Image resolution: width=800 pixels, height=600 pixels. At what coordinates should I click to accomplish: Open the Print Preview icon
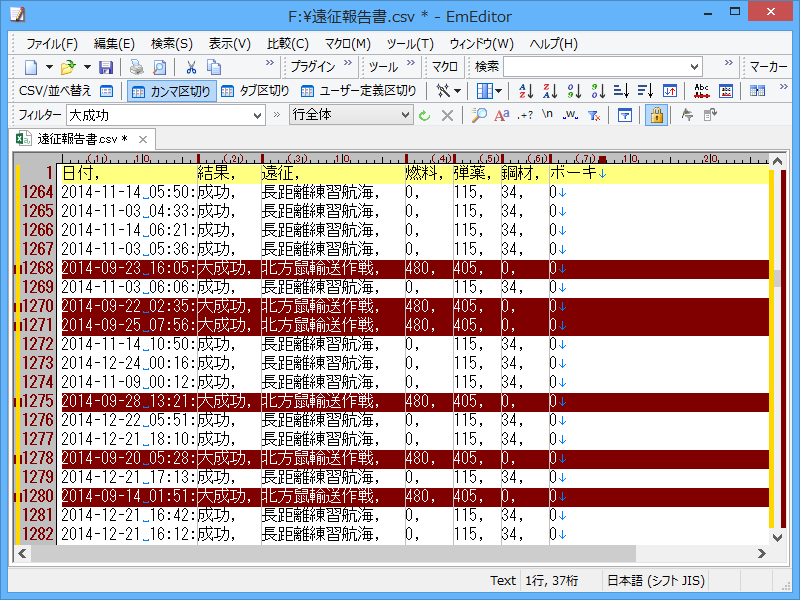[x=158, y=66]
